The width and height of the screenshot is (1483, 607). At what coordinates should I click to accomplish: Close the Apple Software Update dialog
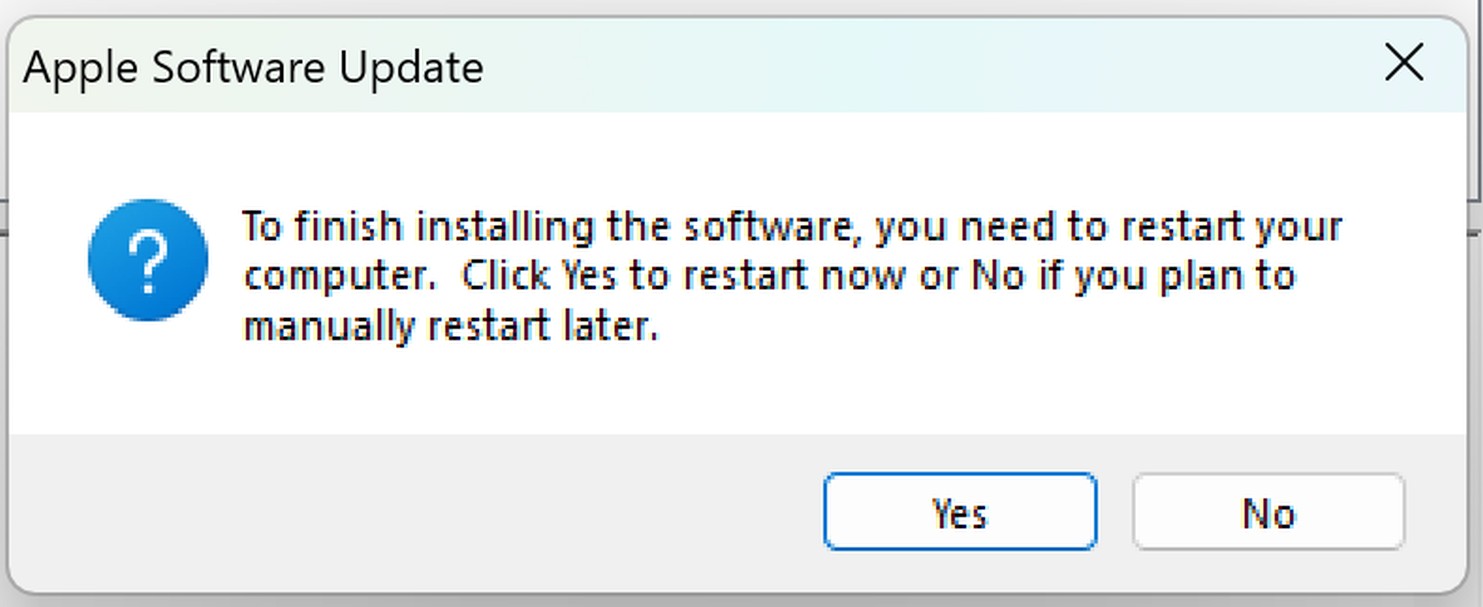[1404, 64]
